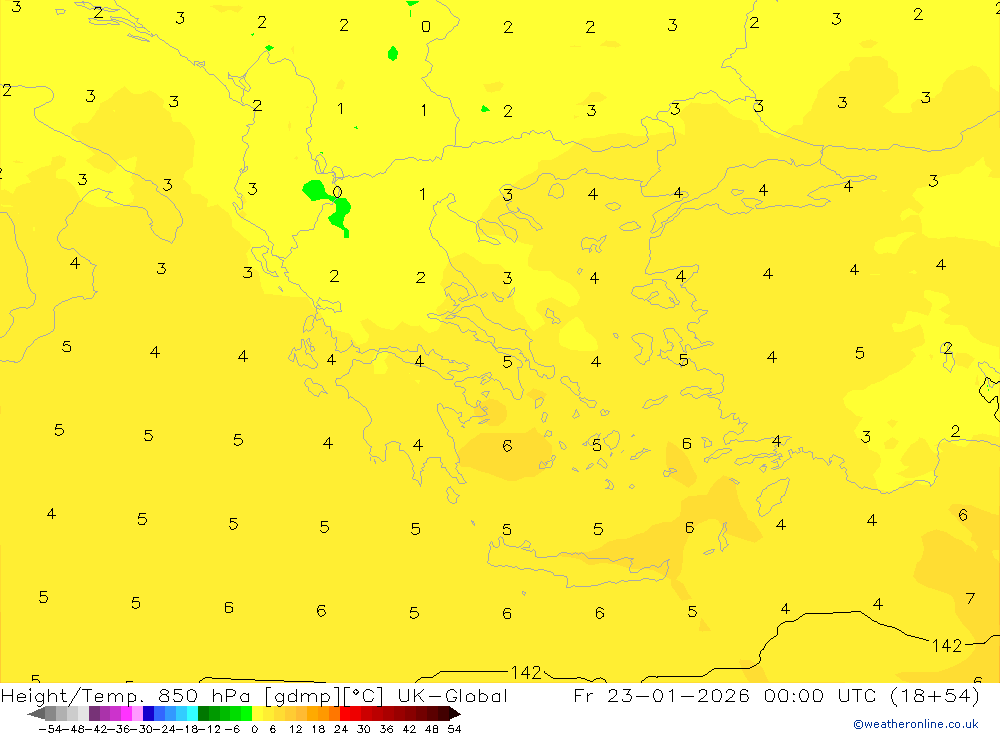
Task: Click the '18' legend scale label
Action: tap(318, 729)
